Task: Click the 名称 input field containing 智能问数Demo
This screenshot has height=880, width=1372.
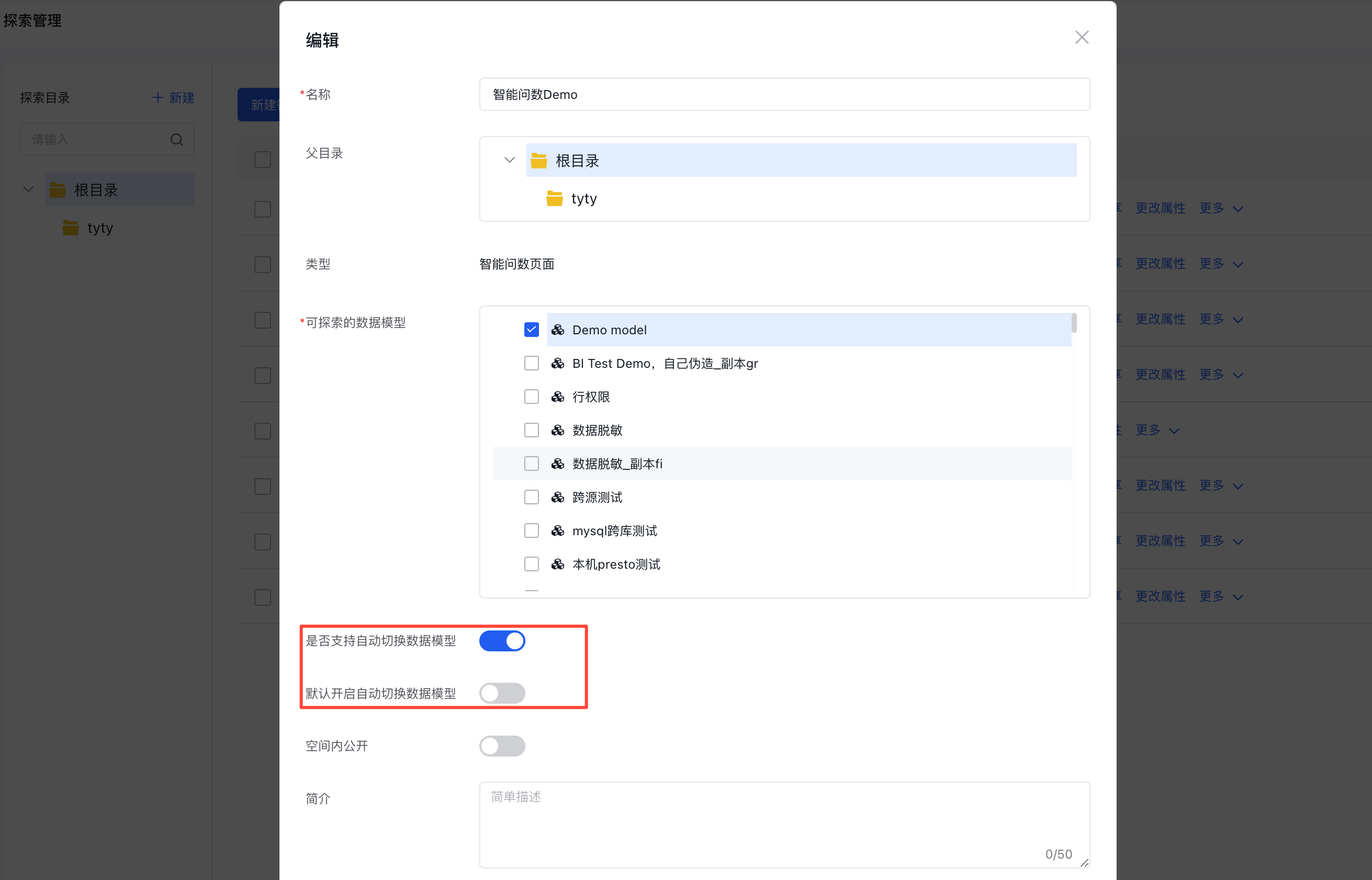Action: [x=784, y=94]
